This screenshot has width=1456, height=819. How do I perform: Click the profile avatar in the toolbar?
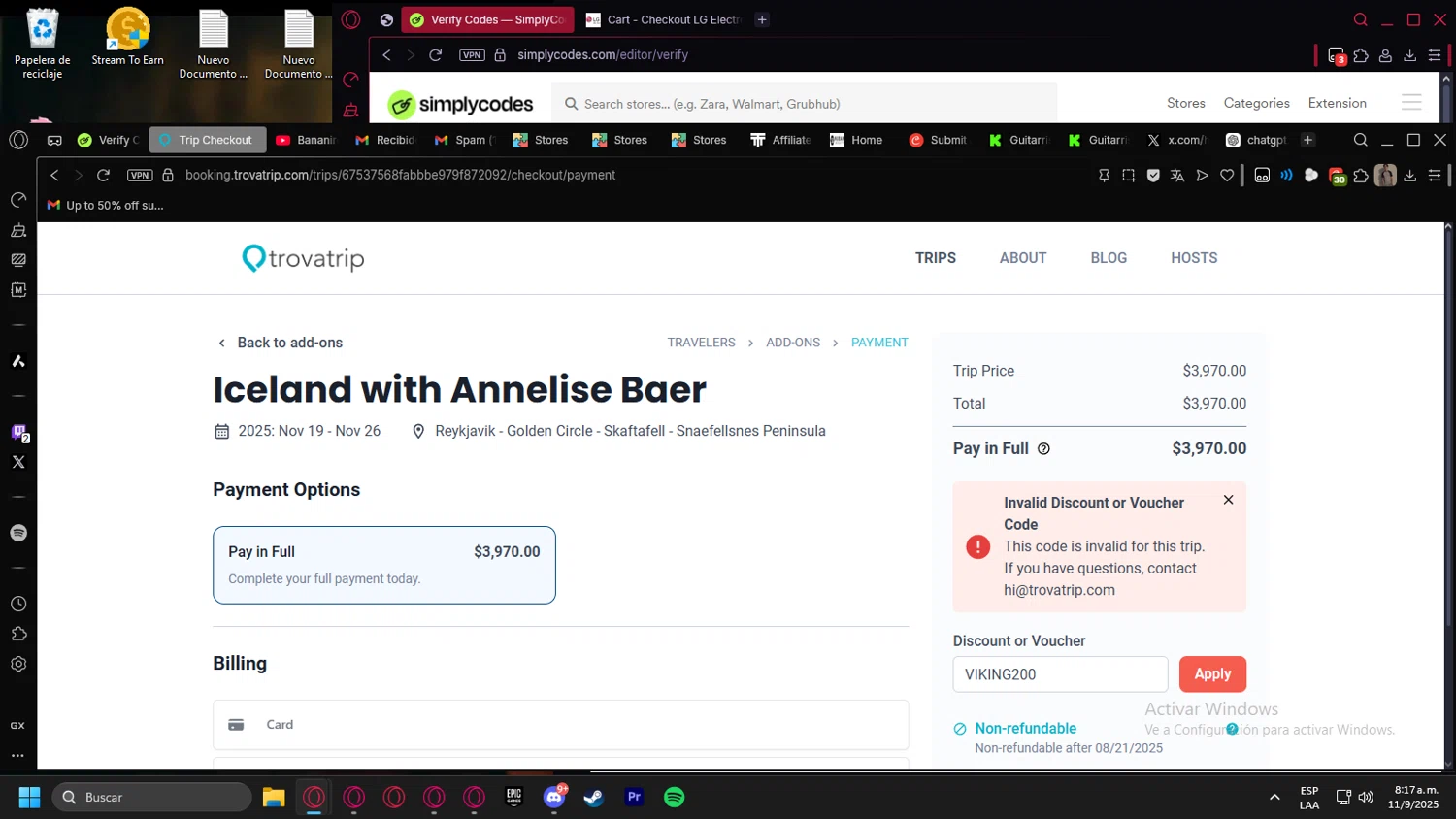[1385, 176]
